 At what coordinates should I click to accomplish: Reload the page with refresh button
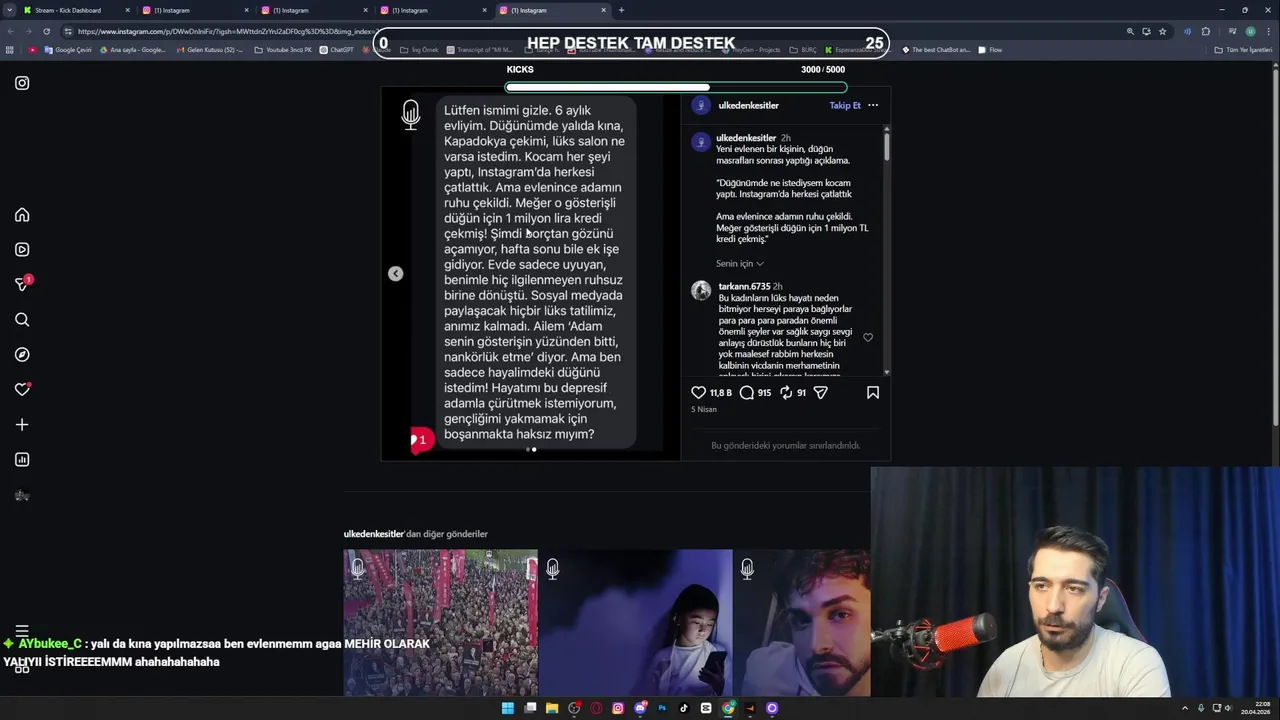[x=46, y=31]
